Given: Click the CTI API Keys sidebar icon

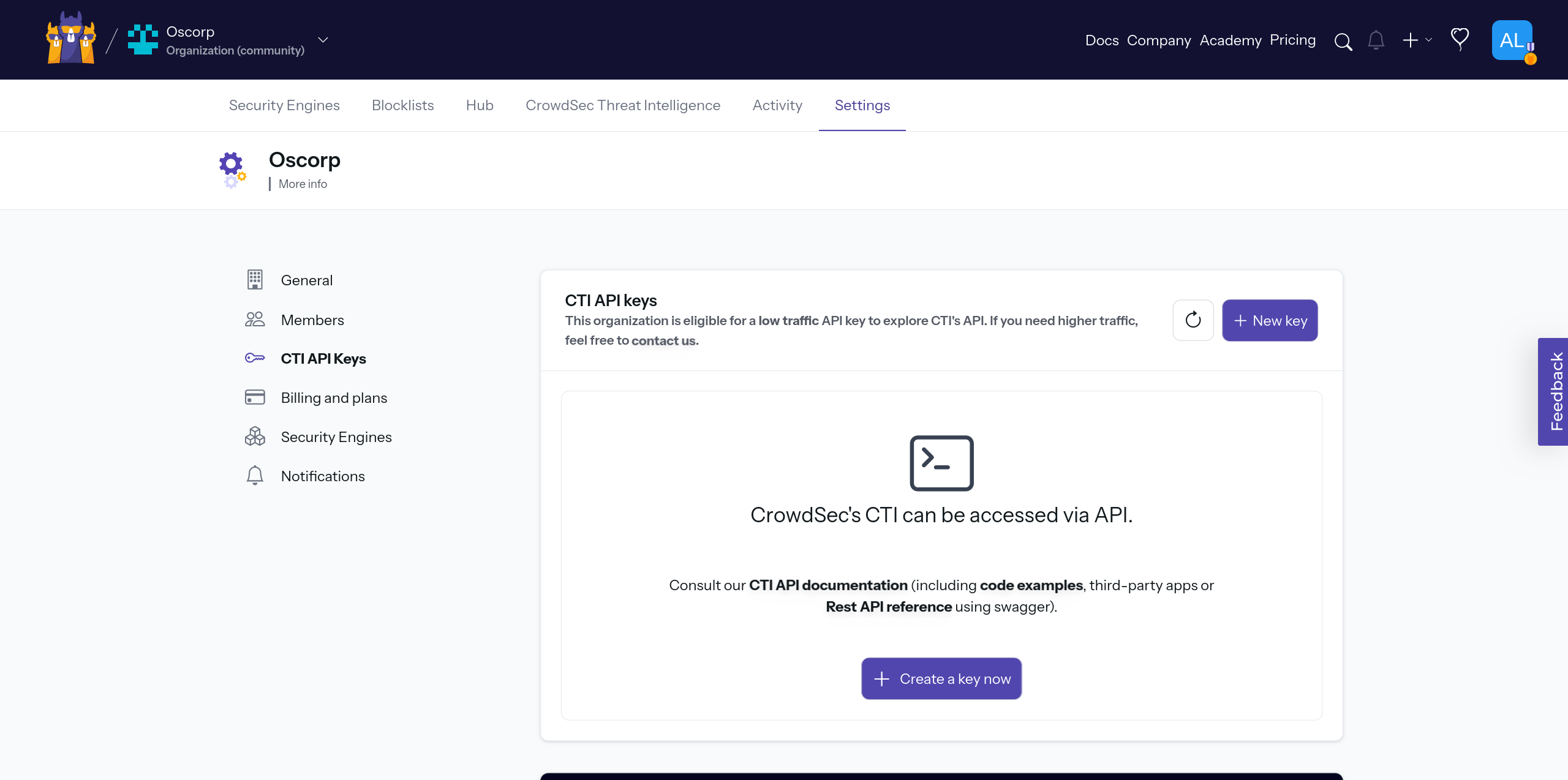Looking at the screenshot, I should [x=255, y=358].
